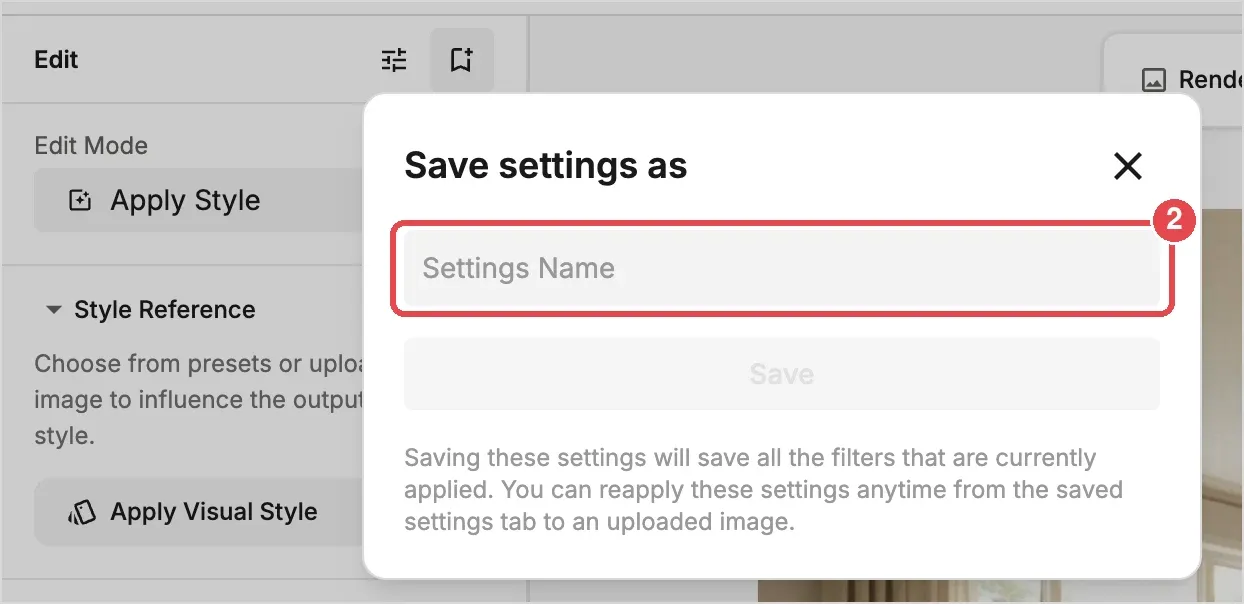
Task: Click the Edit Mode label
Action: 91,146
